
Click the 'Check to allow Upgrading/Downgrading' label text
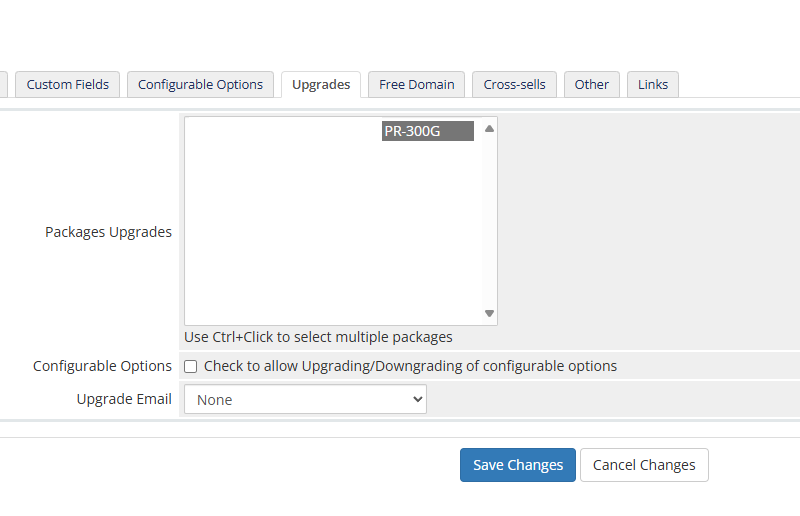(410, 366)
